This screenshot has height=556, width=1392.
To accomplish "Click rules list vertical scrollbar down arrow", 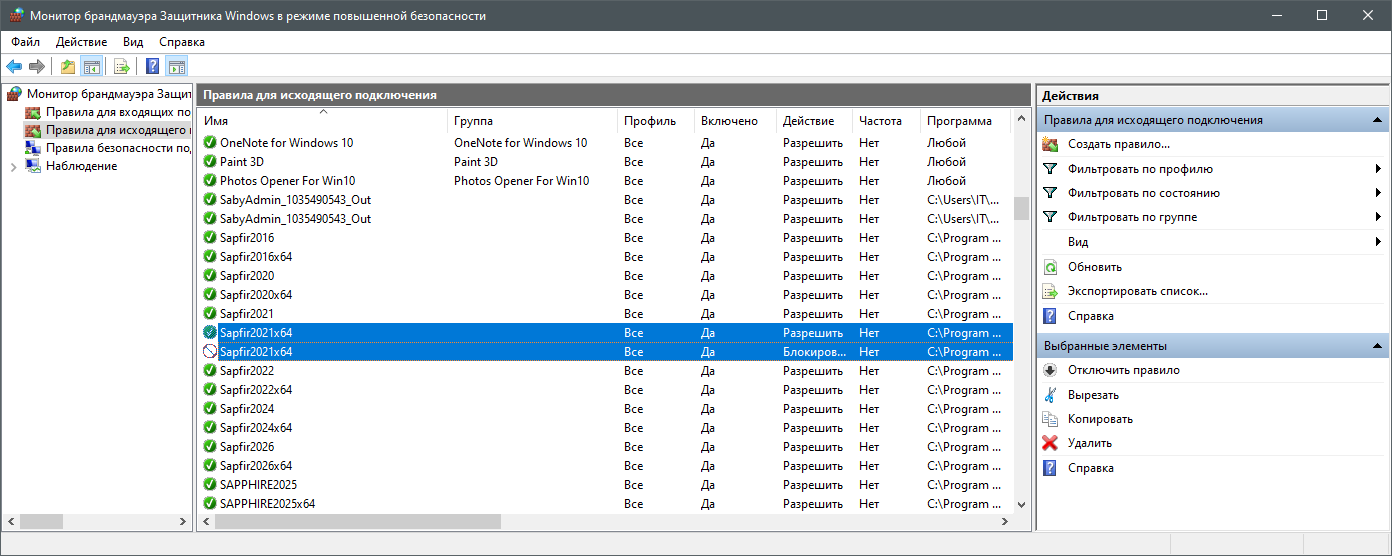I will pyautogui.click(x=1021, y=505).
